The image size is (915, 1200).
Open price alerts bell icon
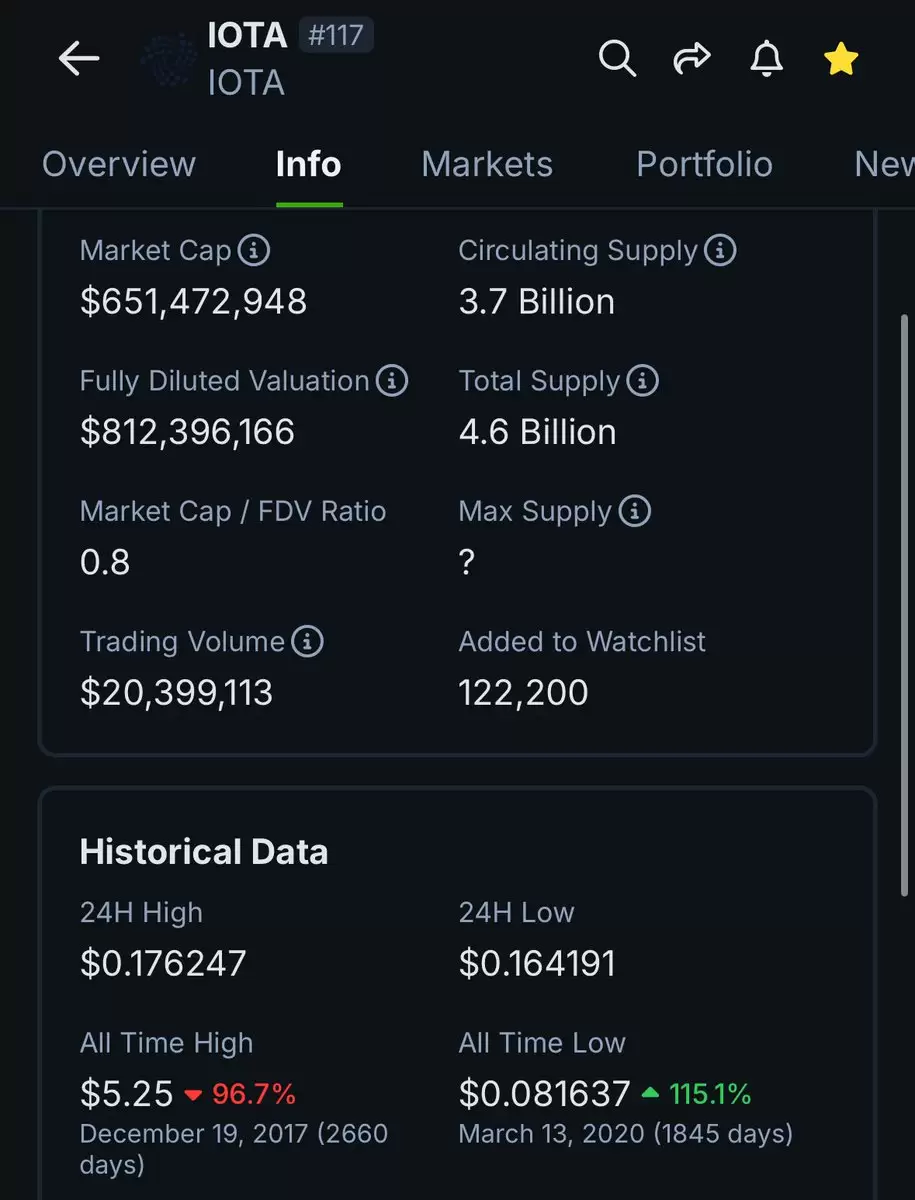(766, 59)
